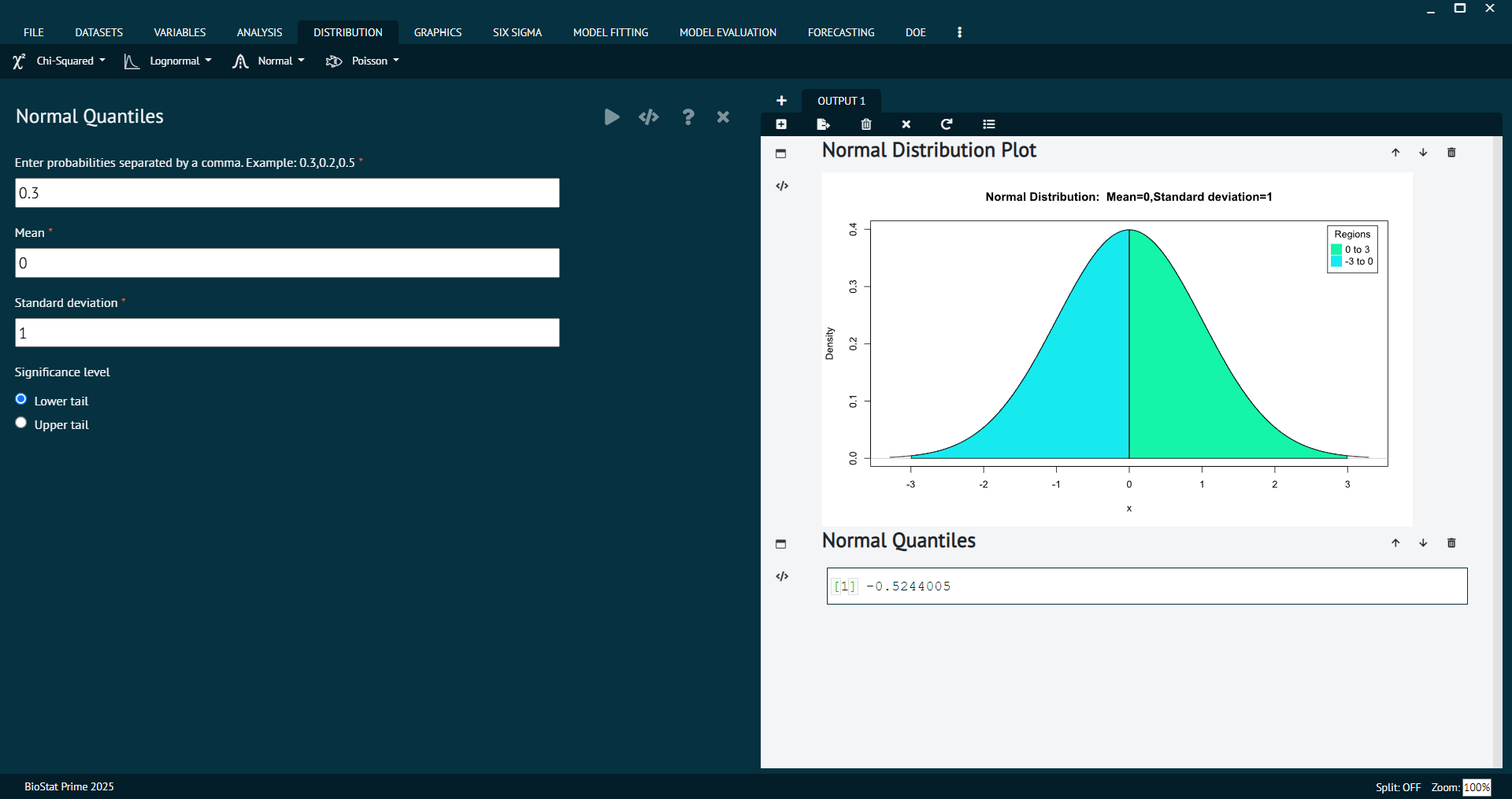Click the Normal Quantiles output heading
This screenshot has height=799, width=1512.
coord(899,541)
